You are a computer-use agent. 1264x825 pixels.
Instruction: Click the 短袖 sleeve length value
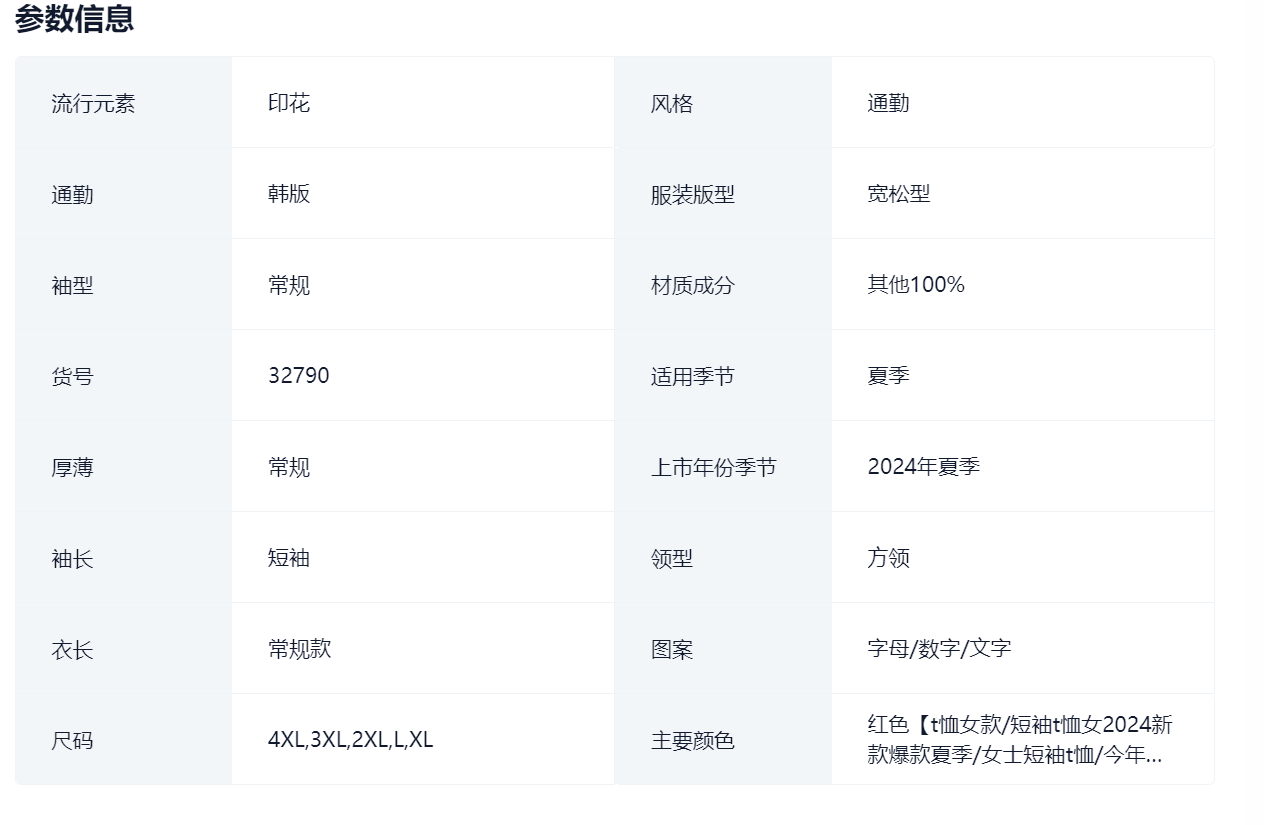(x=289, y=558)
